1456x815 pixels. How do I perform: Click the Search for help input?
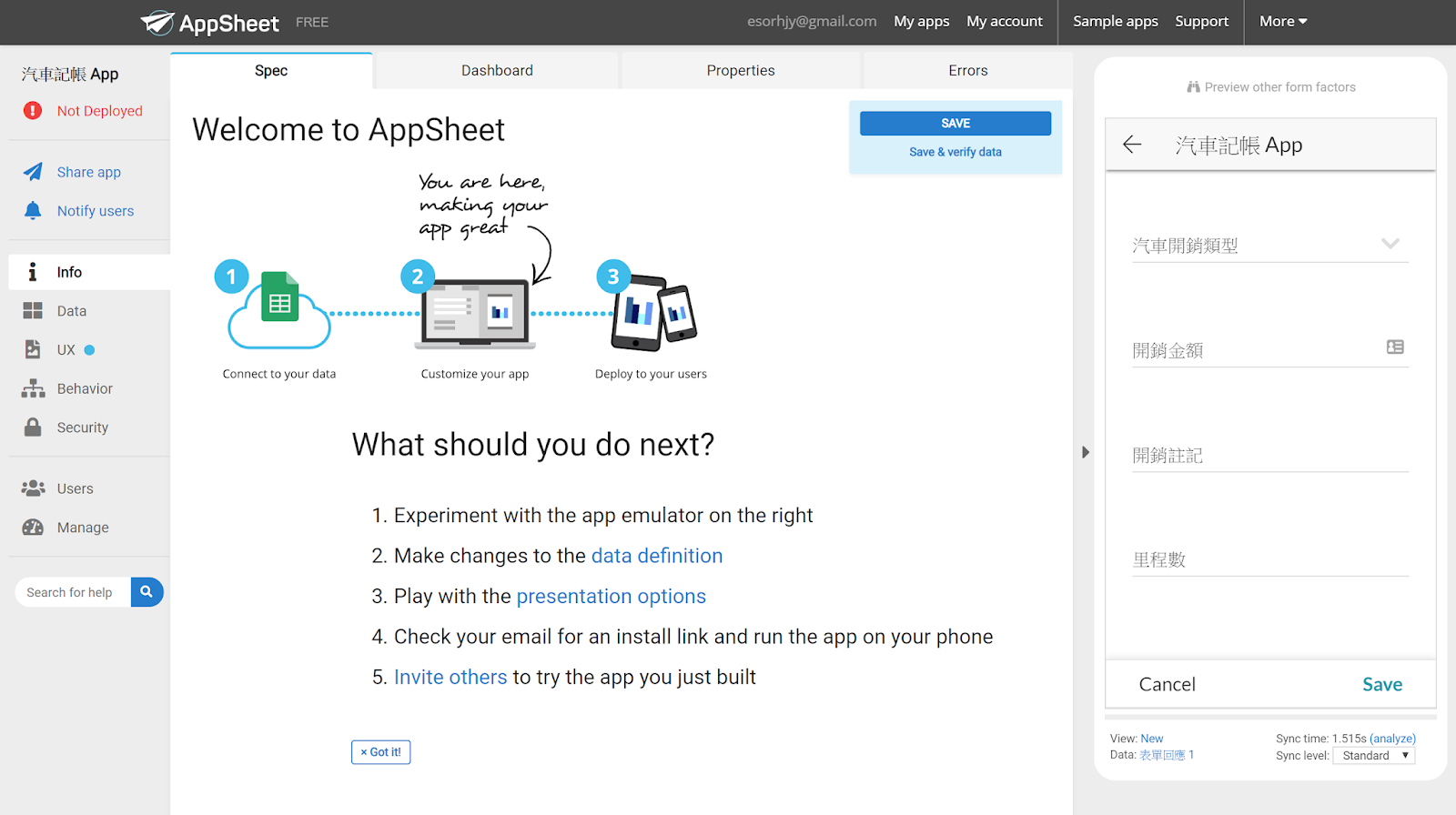coord(73,592)
